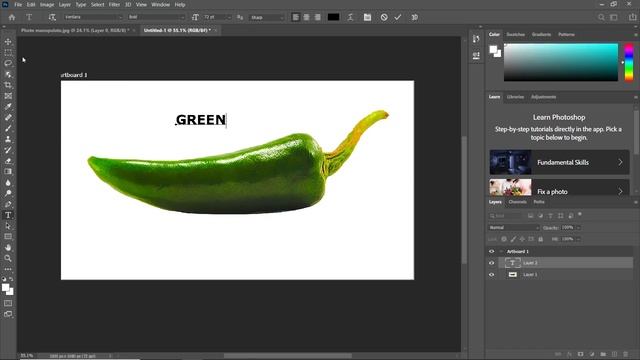
Task: Select the Lasso tool
Action: (8, 63)
